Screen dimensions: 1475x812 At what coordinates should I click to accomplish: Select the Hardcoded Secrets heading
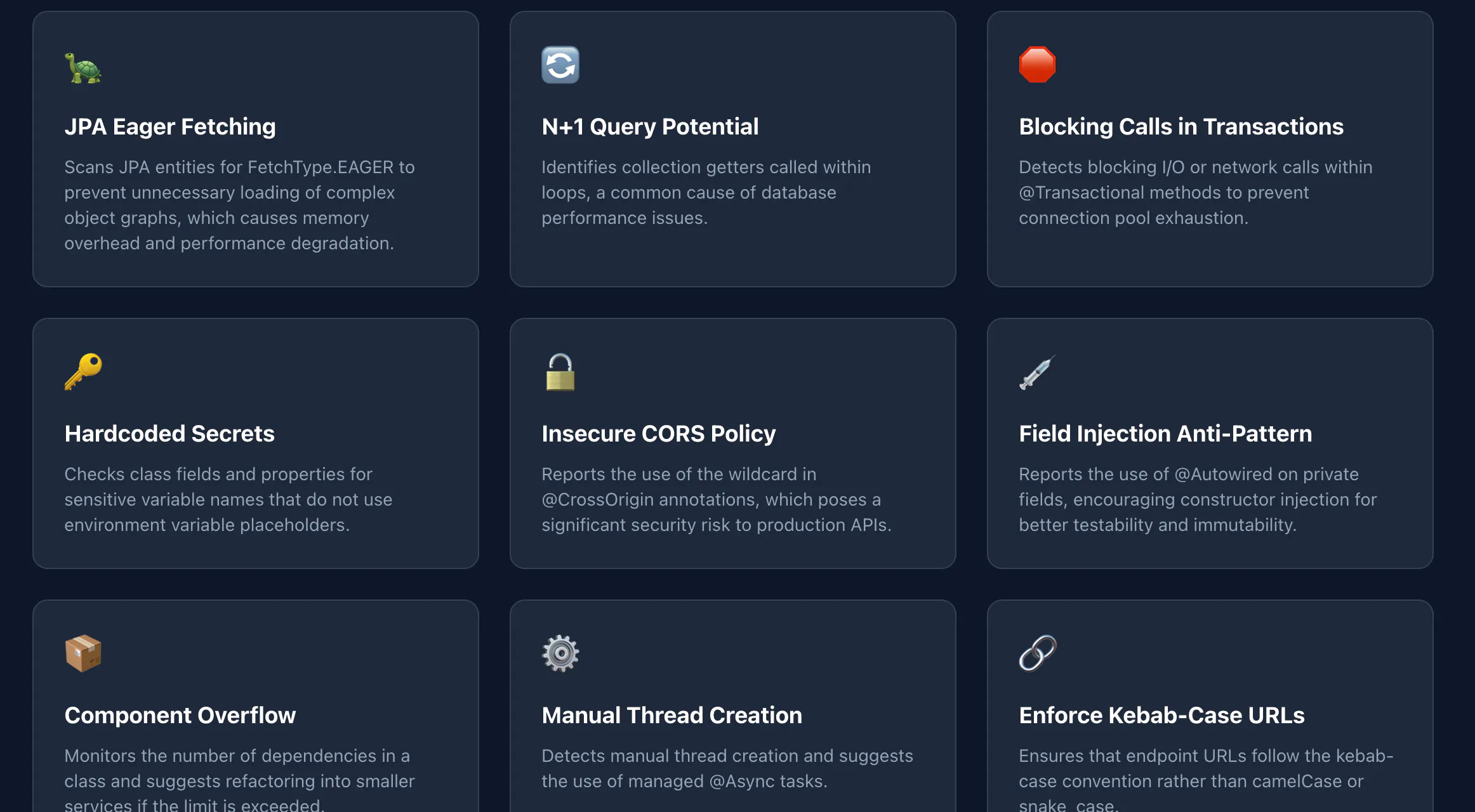click(x=169, y=433)
